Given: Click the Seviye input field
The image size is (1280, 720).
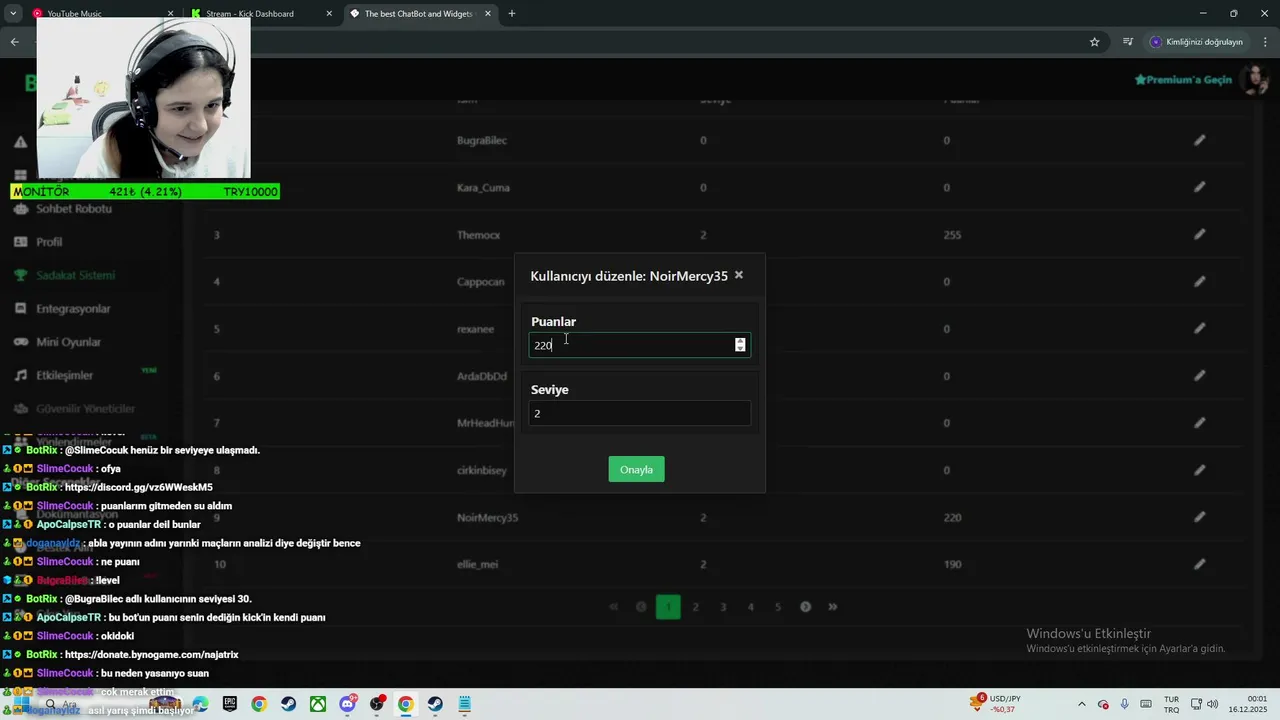Looking at the screenshot, I should coord(639,413).
